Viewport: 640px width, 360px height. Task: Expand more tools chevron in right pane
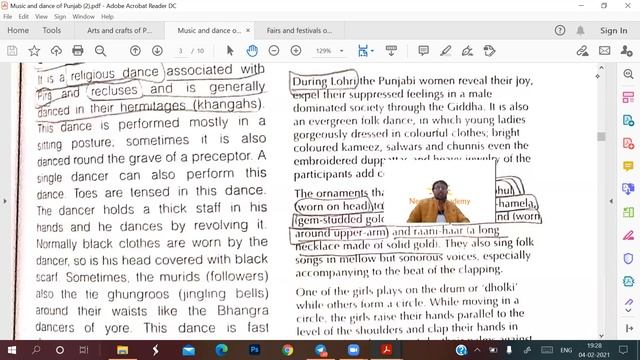(x=629, y=310)
